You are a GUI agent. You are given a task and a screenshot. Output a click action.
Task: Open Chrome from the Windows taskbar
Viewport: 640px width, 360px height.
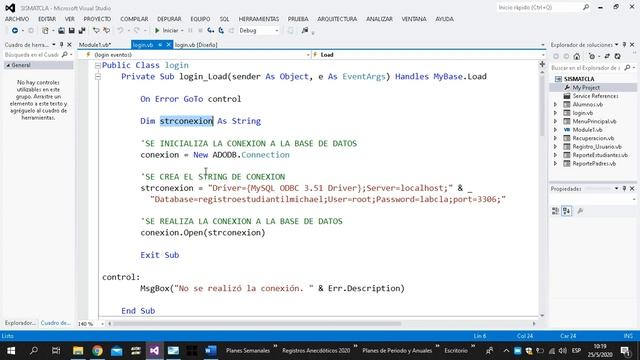coord(97,351)
